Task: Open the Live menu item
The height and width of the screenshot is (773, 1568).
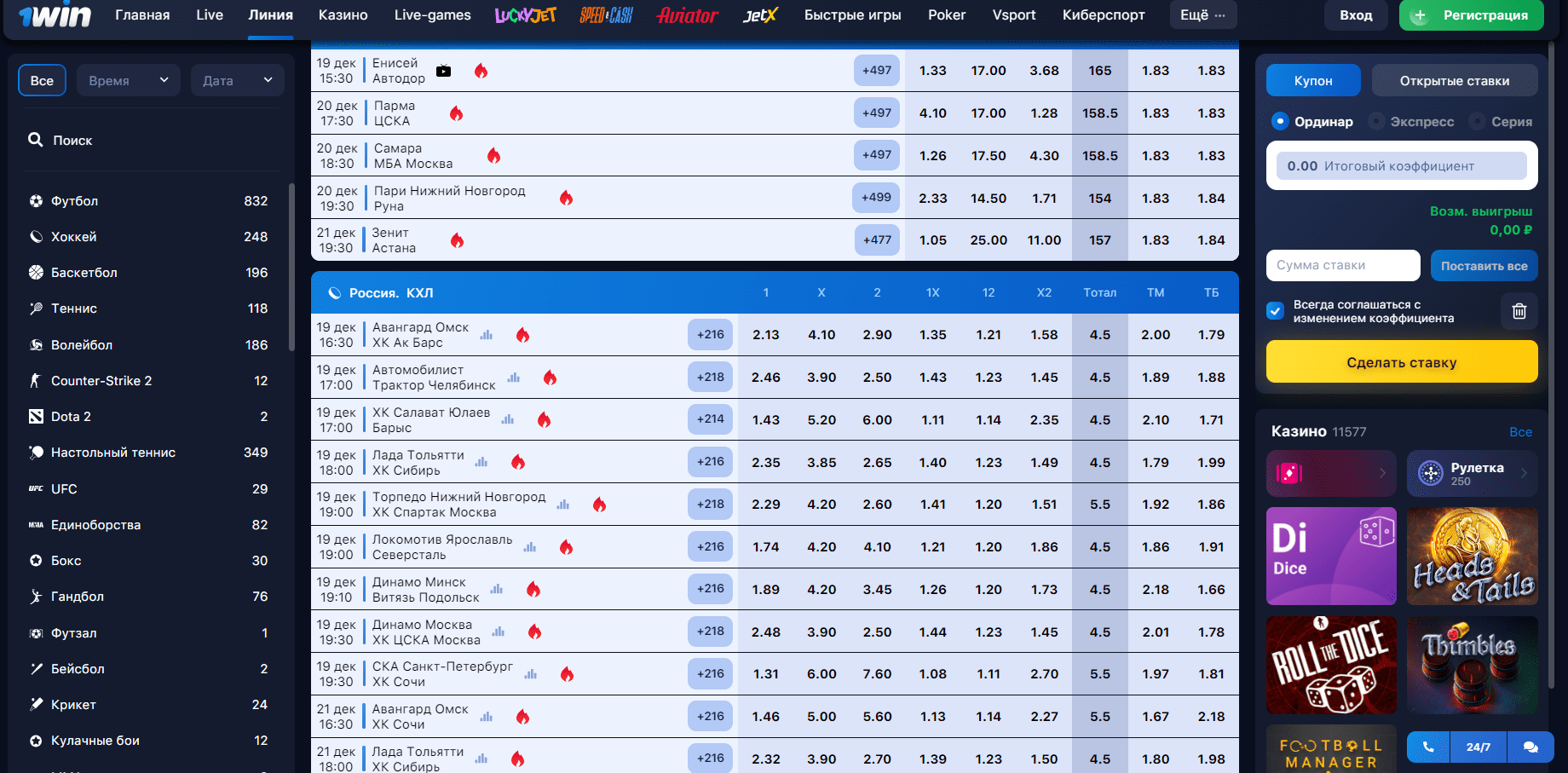Action: tap(210, 14)
